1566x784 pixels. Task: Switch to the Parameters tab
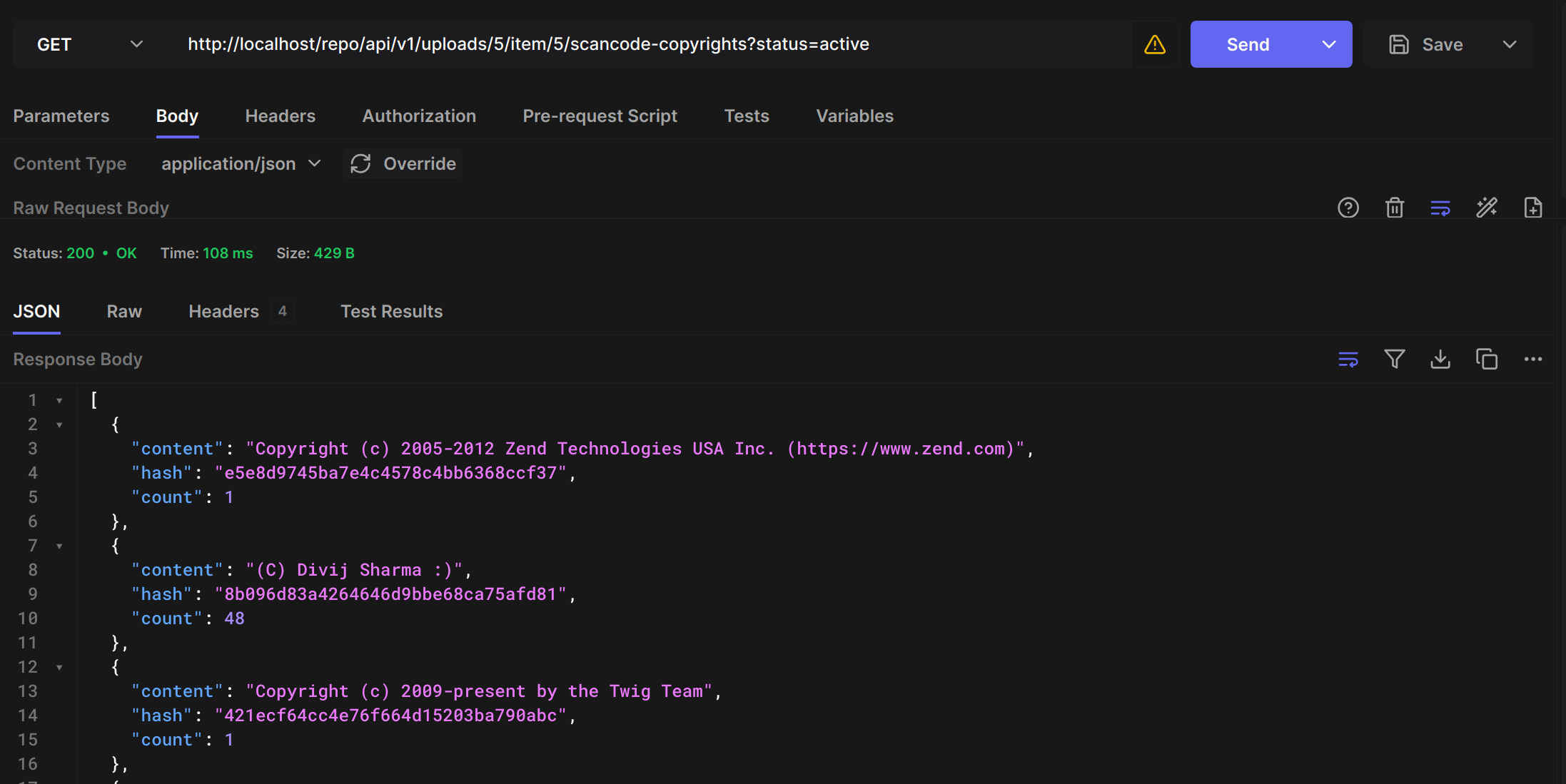(61, 116)
